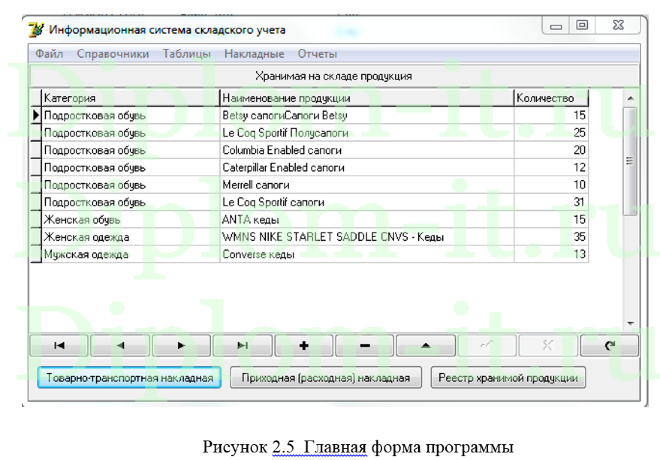Delete record with minus button
Screen dimensions: 660x460
tap(364, 345)
